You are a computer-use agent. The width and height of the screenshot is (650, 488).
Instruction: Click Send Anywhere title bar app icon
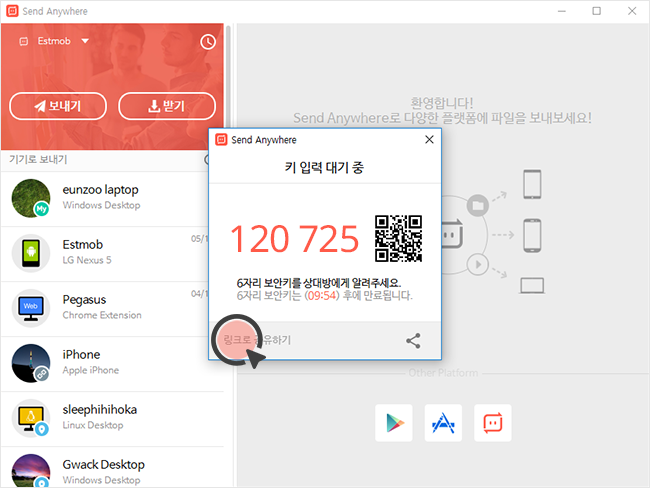click(x=12, y=11)
